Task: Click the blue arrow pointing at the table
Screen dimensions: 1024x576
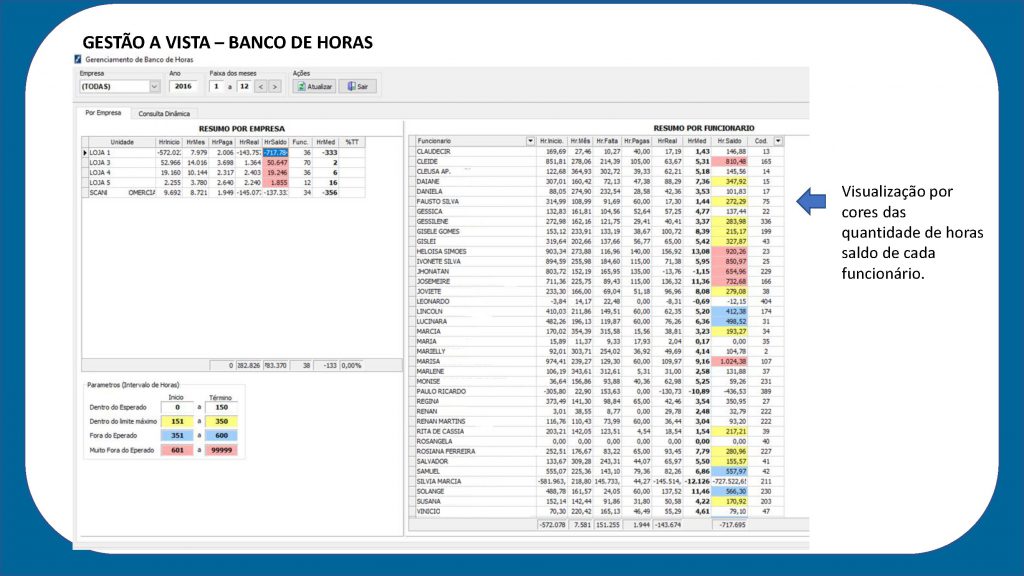Action: (811, 201)
